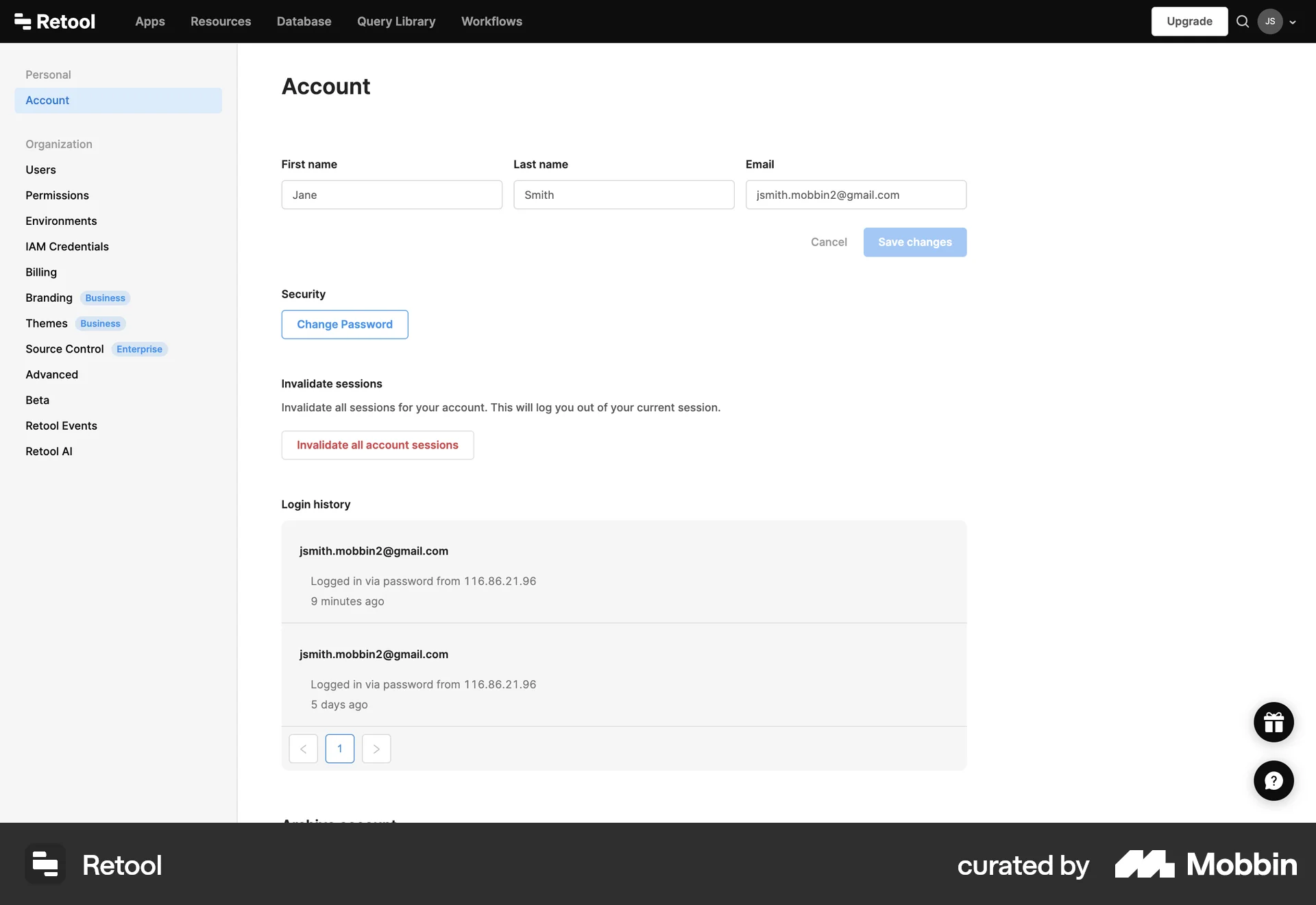1316x905 pixels.
Task: Open the gift rewards icon
Action: coord(1273,722)
